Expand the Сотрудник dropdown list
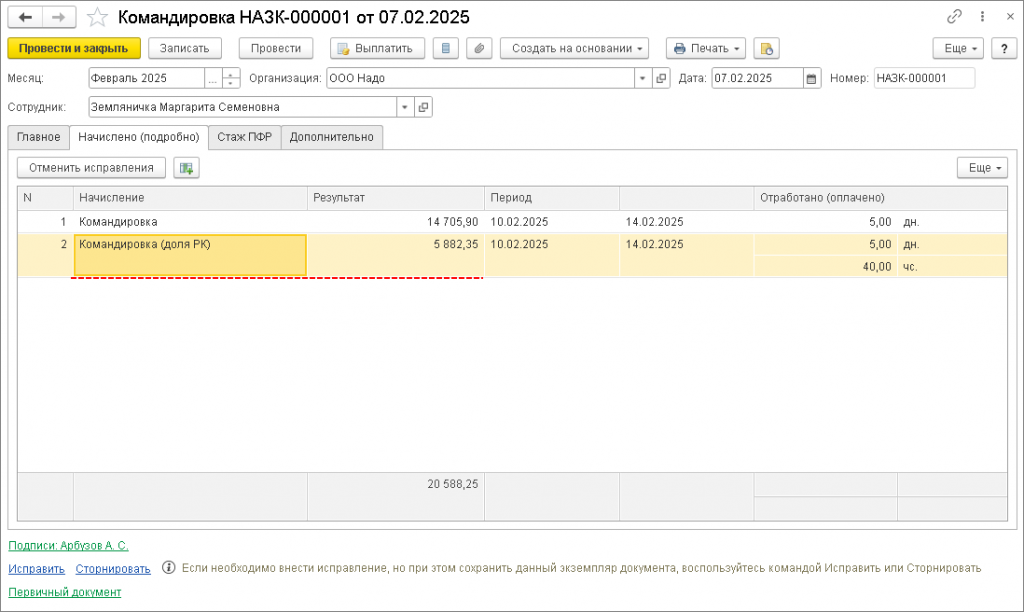The width and height of the screenshot is (1024, 612). (405, 107)
